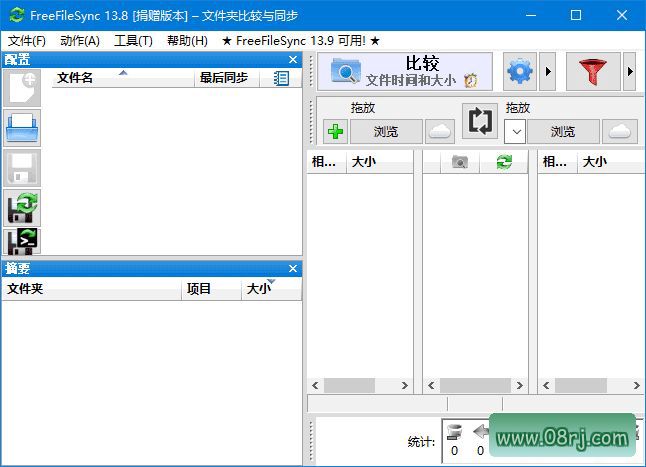Click left grid 相... column header

pos(327,162)
